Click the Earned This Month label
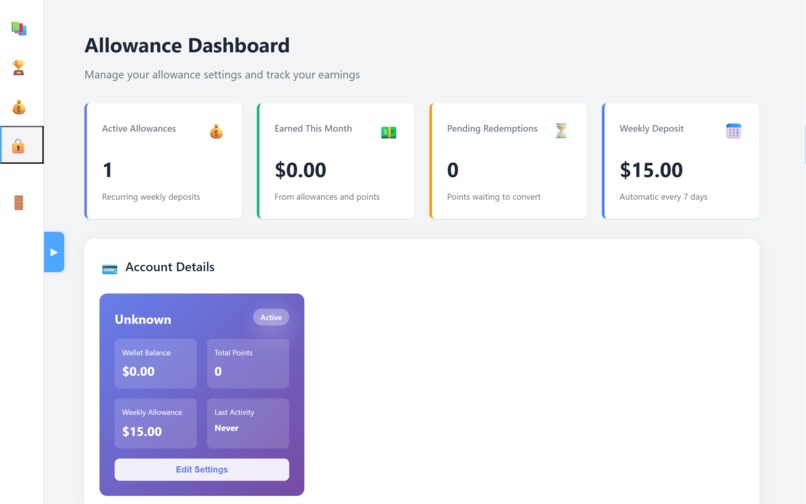 pyautogui.click(x=313, y=129)
